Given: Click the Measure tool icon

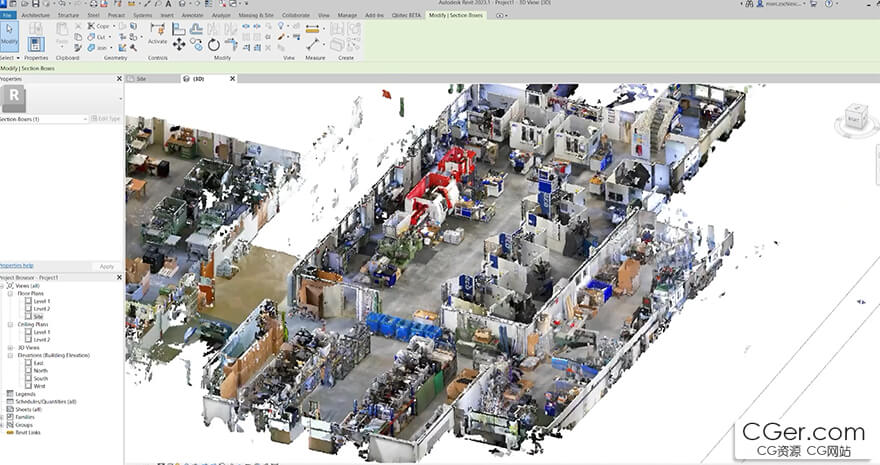Looking at the screenshot, I should pyautogui.click(x=313, y=44).
